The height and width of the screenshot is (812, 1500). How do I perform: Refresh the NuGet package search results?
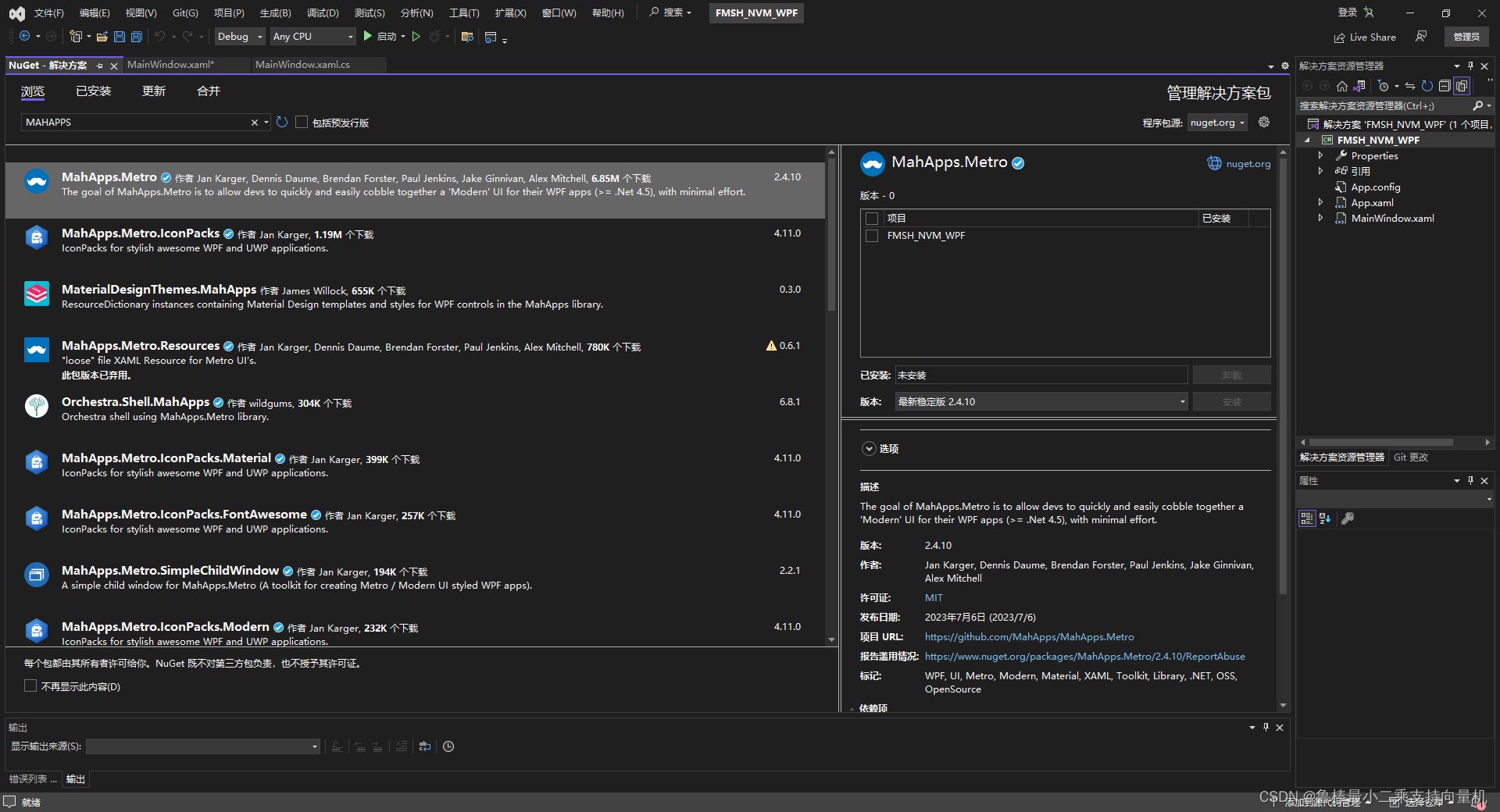[x=282, y=122]
